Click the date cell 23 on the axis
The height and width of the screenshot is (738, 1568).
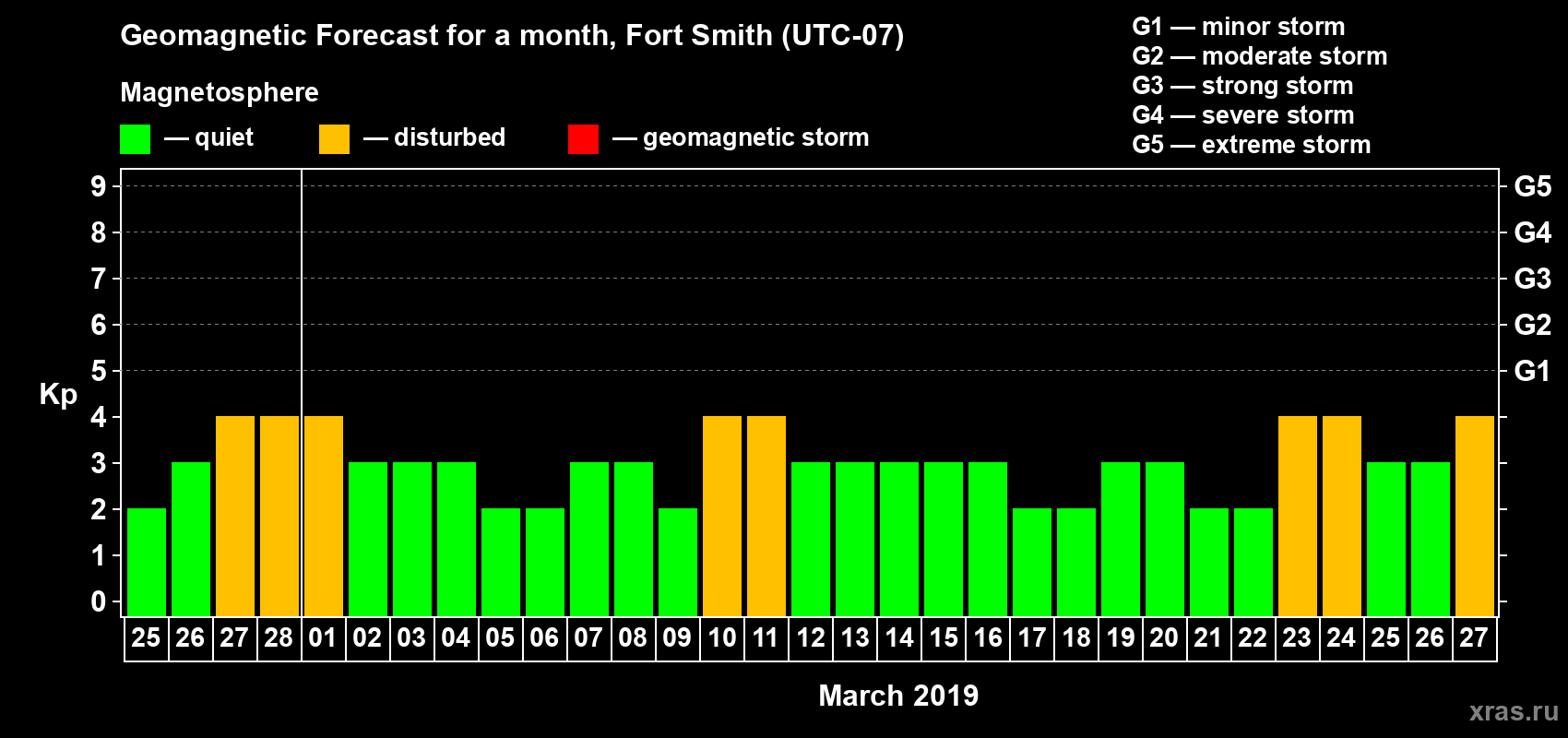coord(1298,638)
